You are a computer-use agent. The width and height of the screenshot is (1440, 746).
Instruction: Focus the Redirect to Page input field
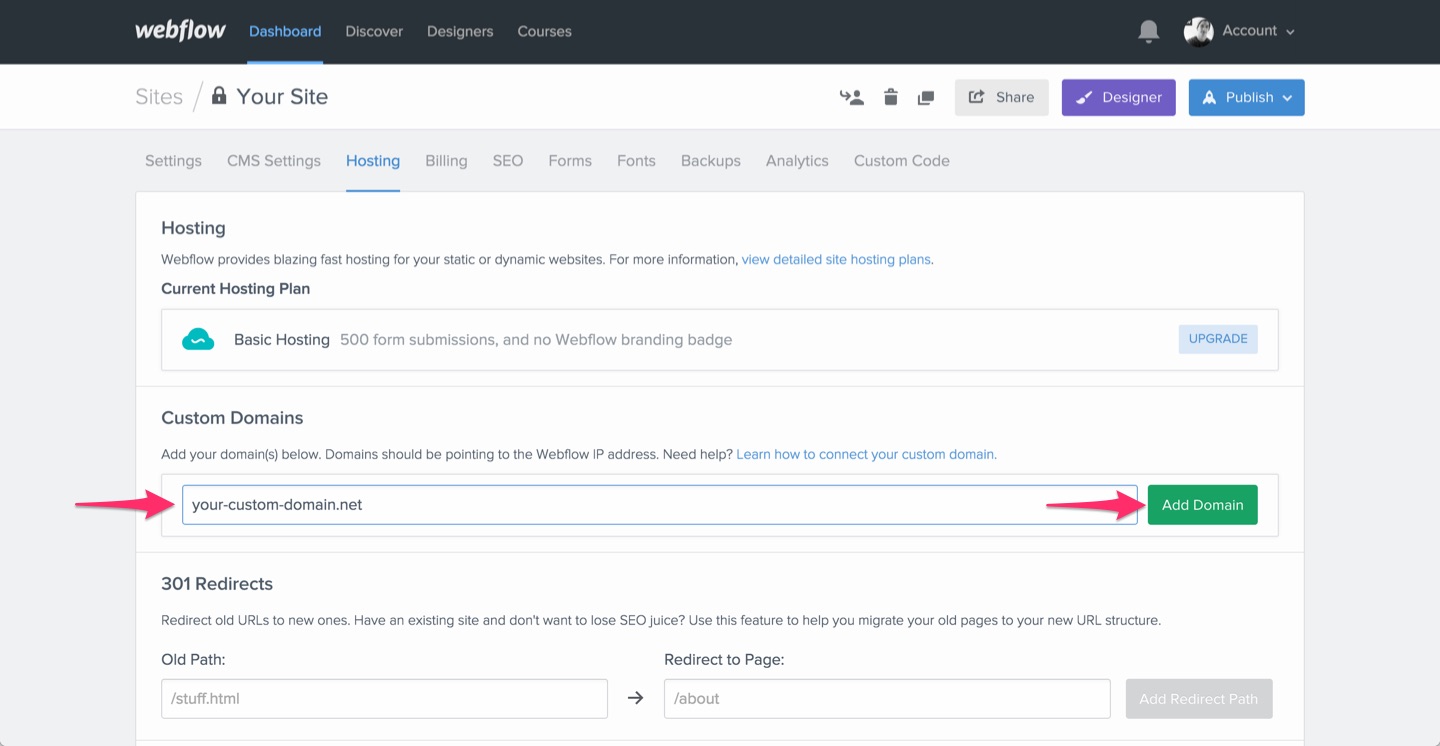pos(887,699)
